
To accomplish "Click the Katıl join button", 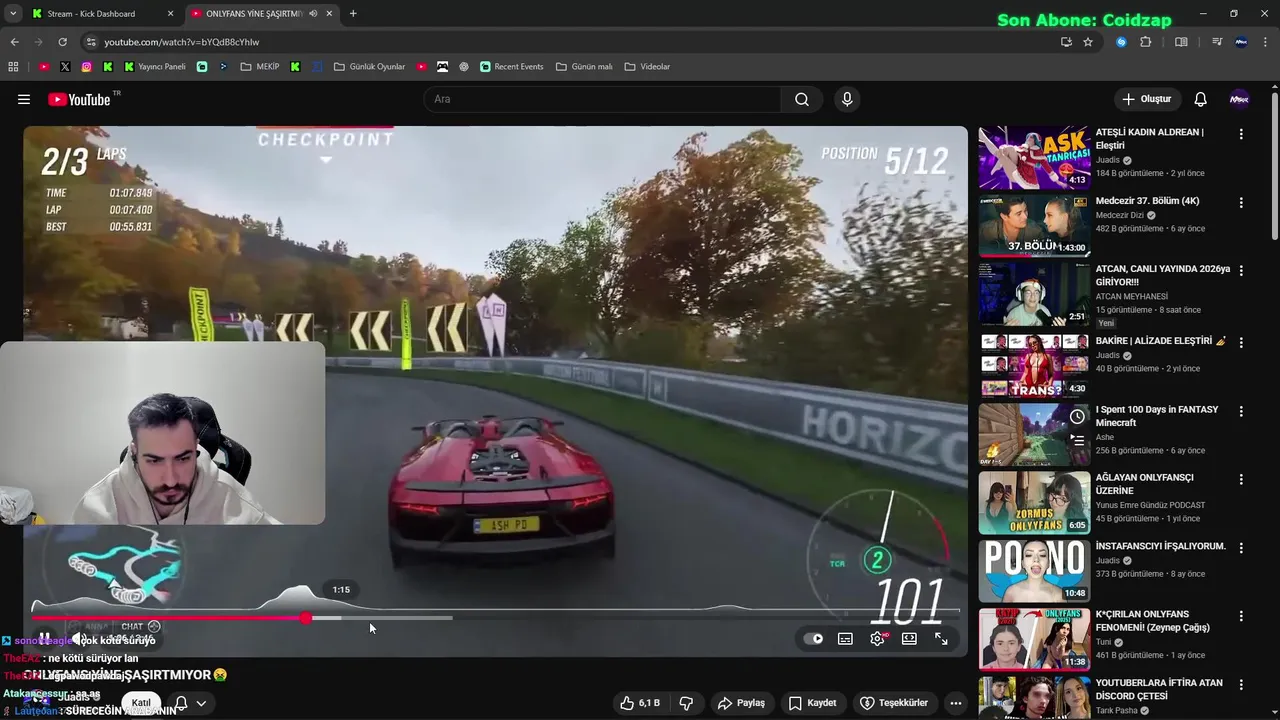I will 142,703.
